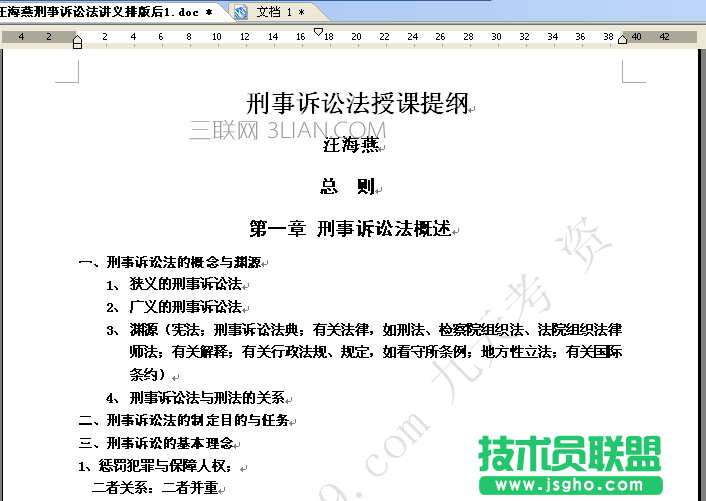Image resolution: width=706 pixels, height=501 pixels.
Task: Click the left indent marker on the ruler
Action: tap(77, 42)
